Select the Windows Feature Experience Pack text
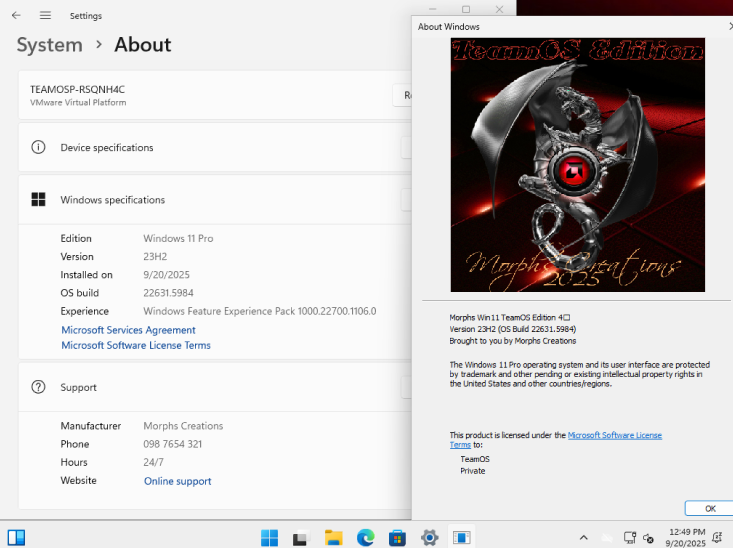This screenshot has width=733, height=548. [259, 311]
